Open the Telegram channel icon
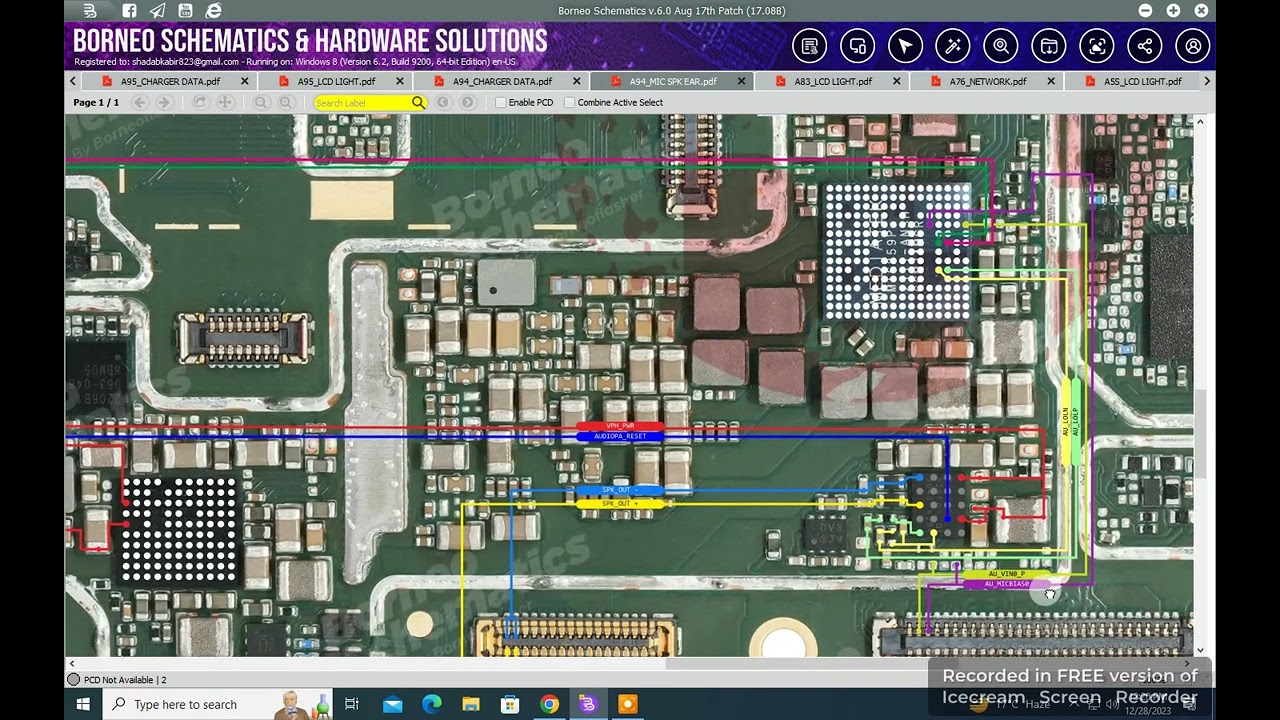 (157, 11)
